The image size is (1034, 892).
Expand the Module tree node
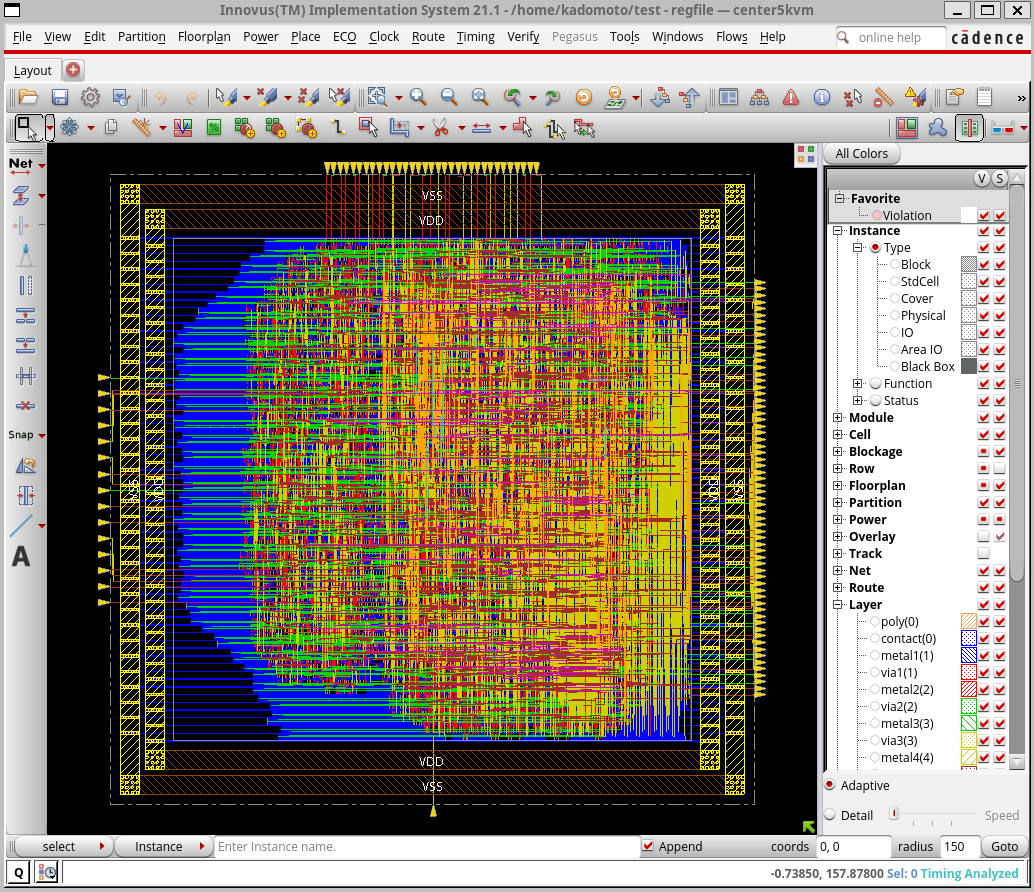tap(837, 417)
